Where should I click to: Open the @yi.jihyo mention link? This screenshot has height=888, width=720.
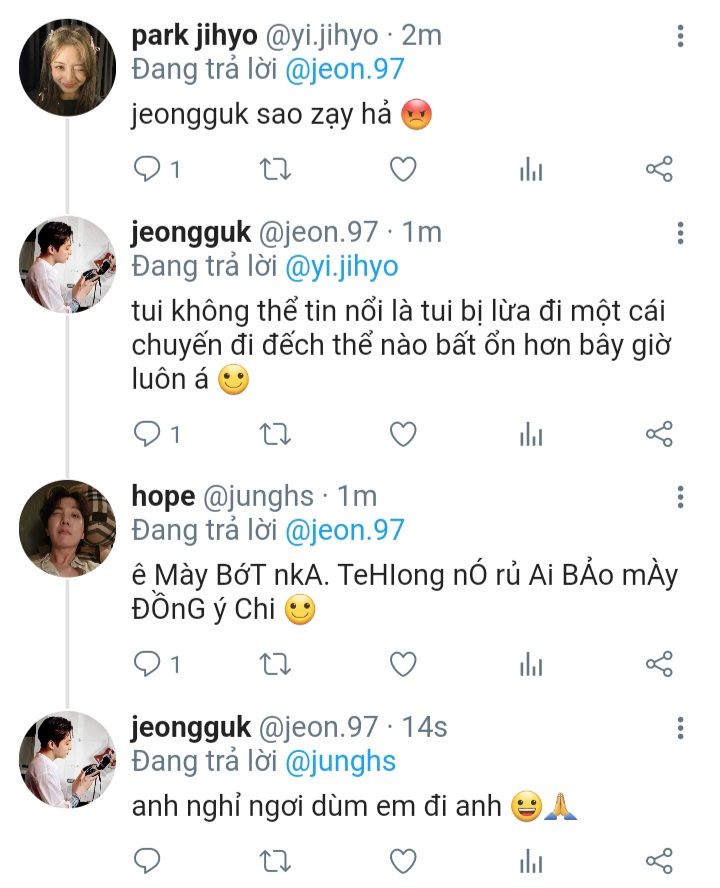[341, 267]
